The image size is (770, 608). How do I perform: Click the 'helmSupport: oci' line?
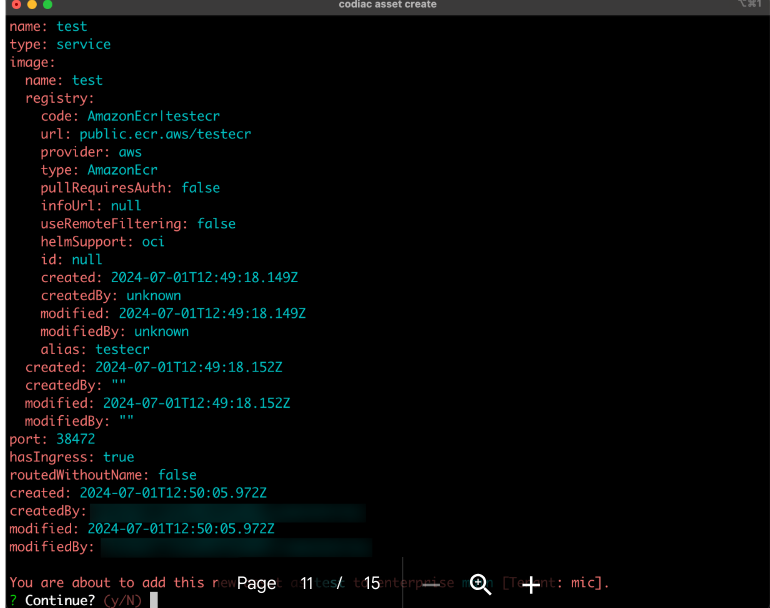tap(102, 242)
